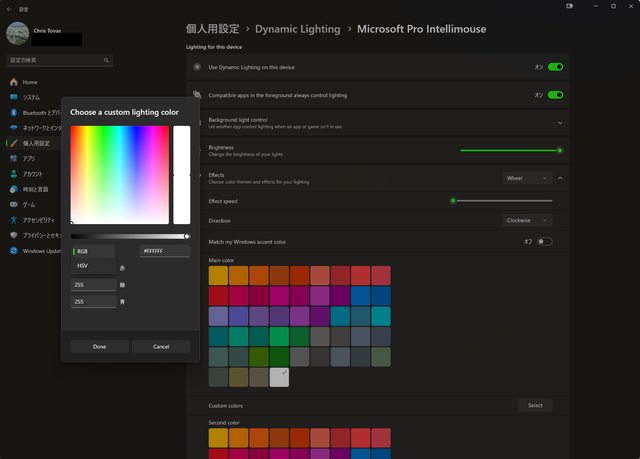Open 時刻と言語 settings in sidebar
The height and width of the screenshot is (459, 640).
pos(36,189)
